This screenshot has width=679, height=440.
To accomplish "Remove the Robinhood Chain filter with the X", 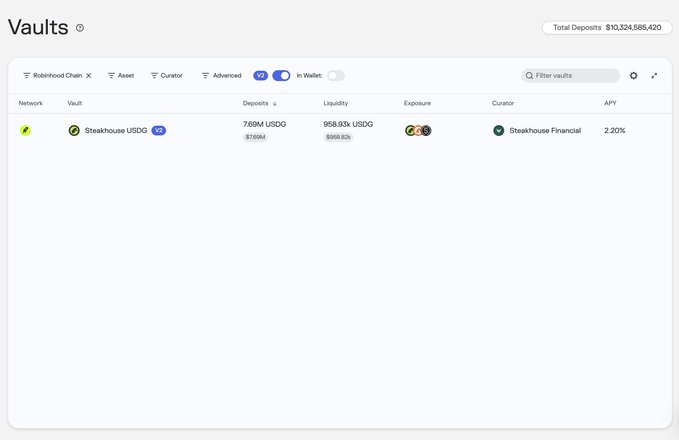I will 89,75.
